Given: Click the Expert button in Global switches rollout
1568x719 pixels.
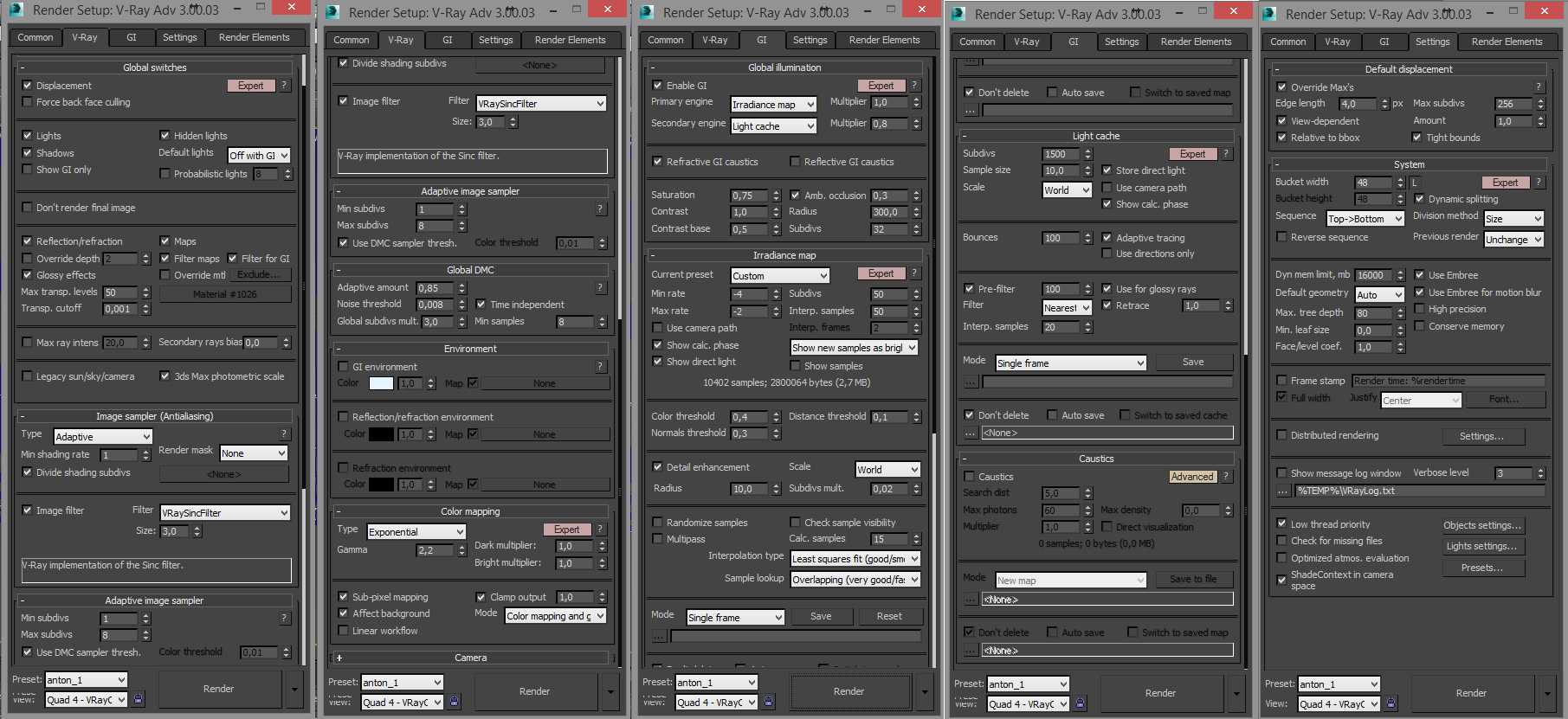Looking at the screenshot, I should coord(251,86).
